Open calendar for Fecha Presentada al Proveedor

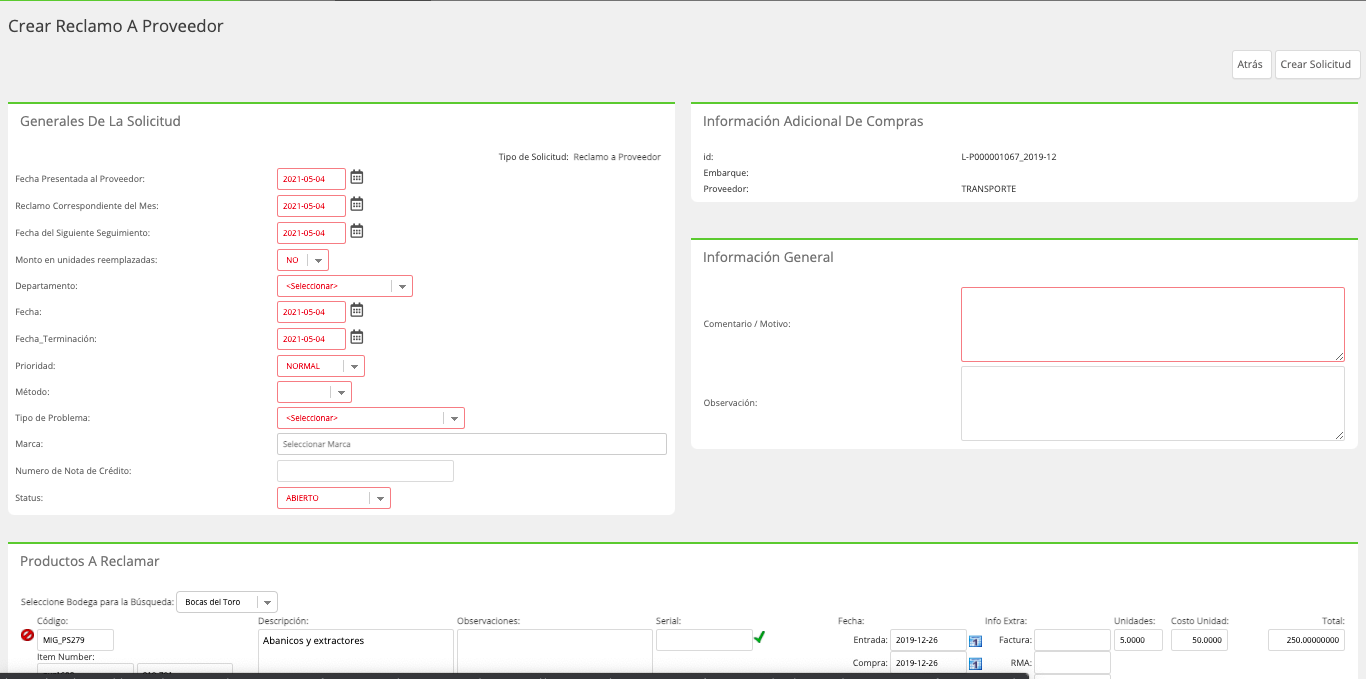pyautogui.click(x=357, y=177)
